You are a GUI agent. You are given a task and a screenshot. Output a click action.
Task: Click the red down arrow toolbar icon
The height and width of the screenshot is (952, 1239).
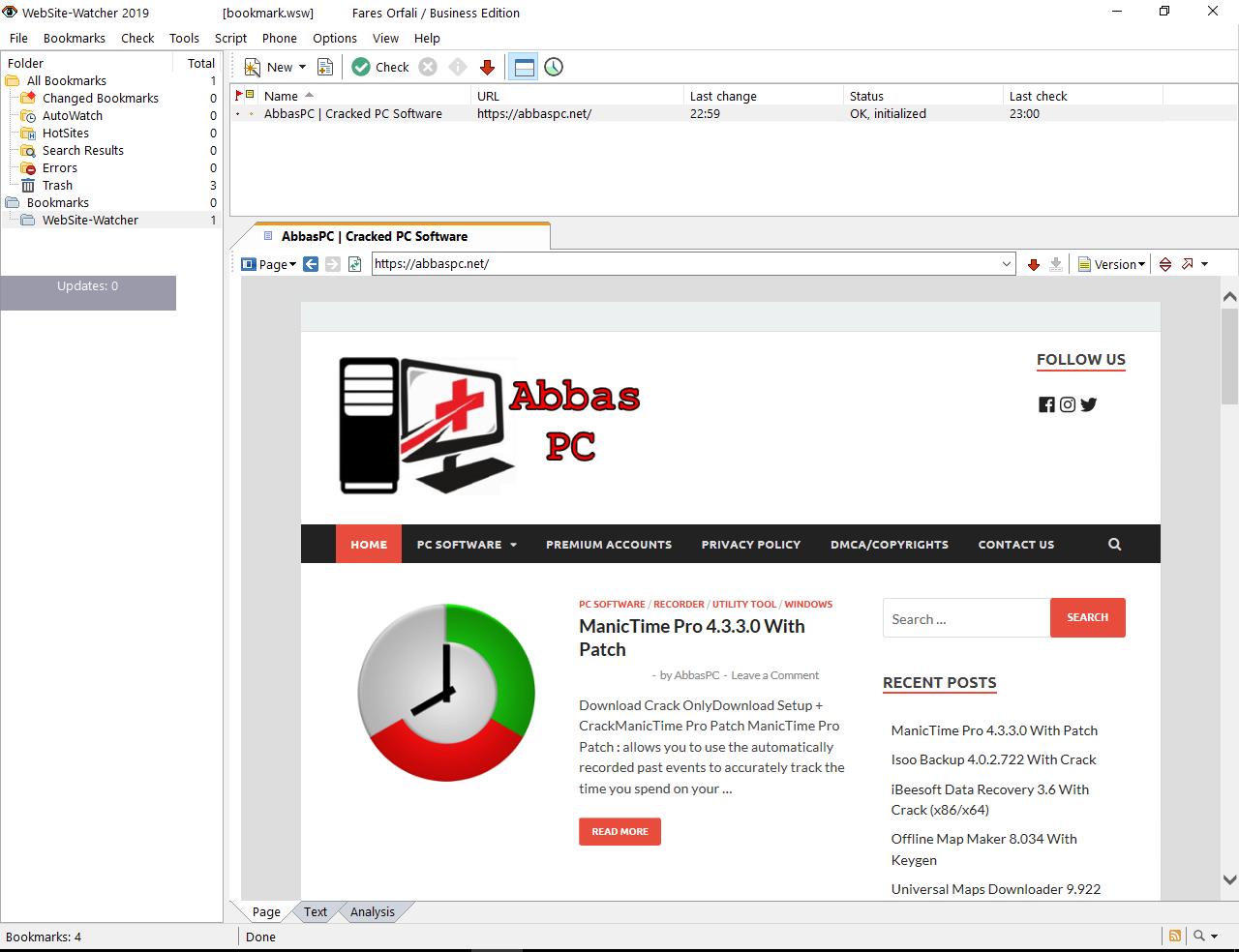click(488, 67)
